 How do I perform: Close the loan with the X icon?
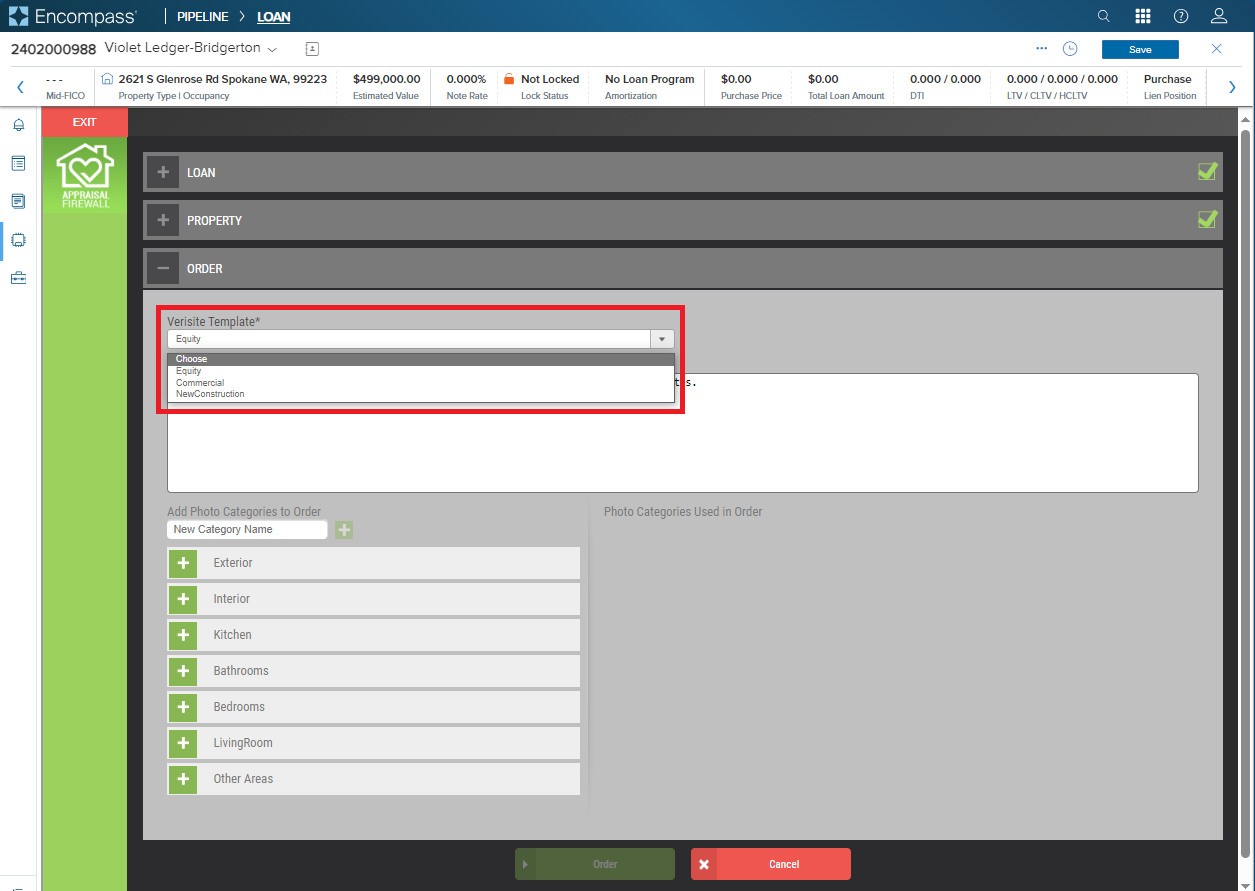[1217, 49]
